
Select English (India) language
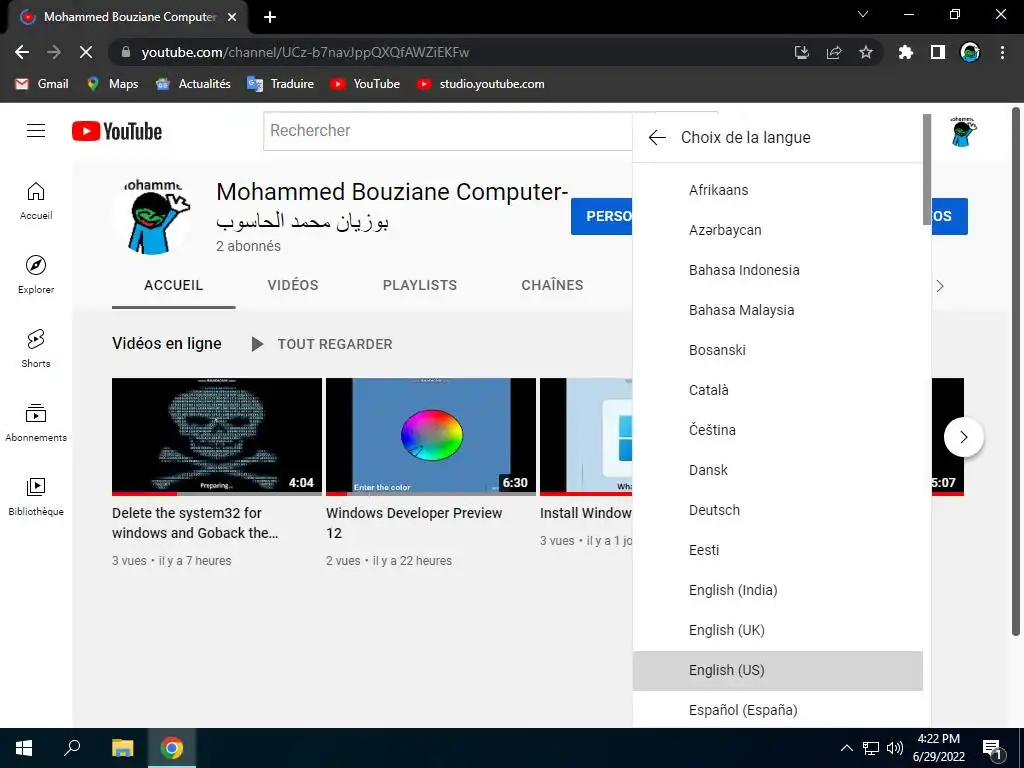pos(778,590)
